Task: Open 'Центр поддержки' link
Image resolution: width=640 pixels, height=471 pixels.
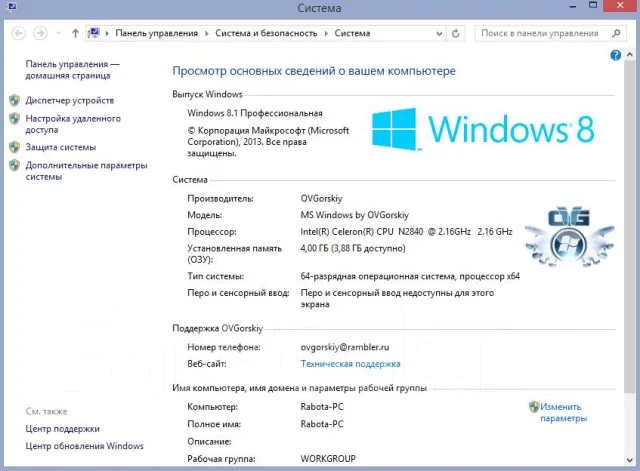Action: point(62,429)
